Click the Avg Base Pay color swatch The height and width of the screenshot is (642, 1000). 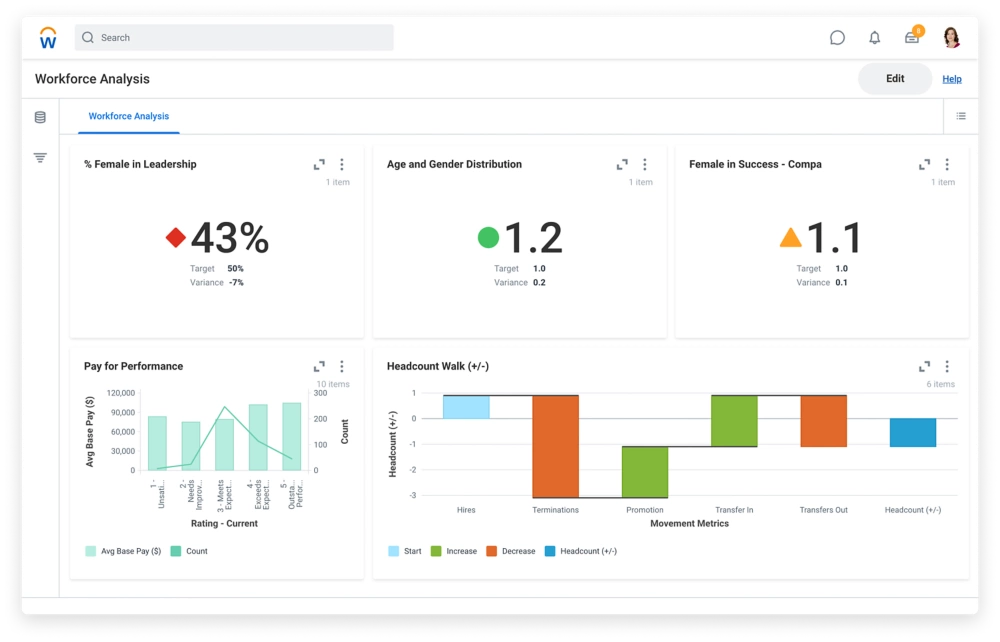(89, 550)
